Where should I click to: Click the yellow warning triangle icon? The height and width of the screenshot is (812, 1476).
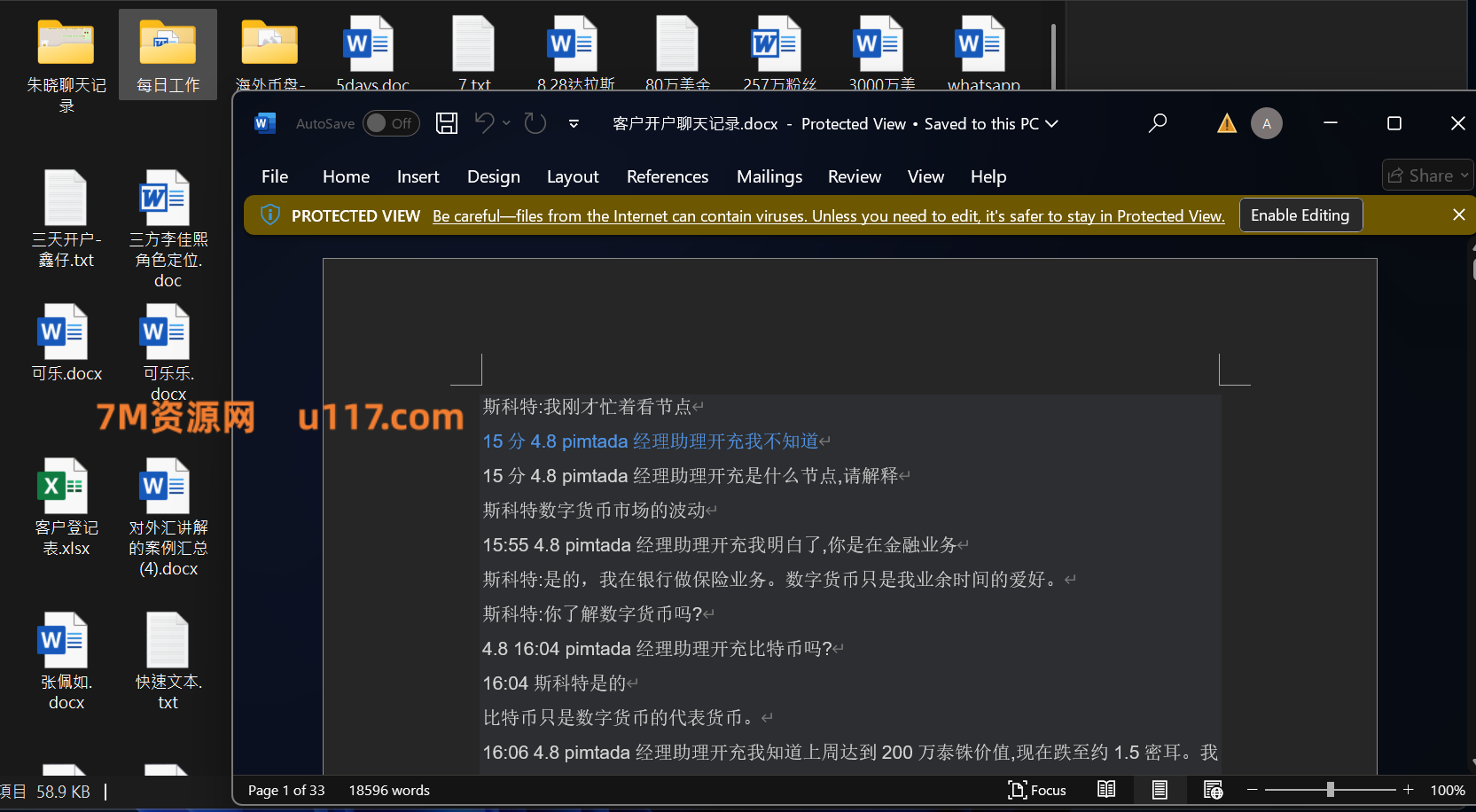[1227, 123]
